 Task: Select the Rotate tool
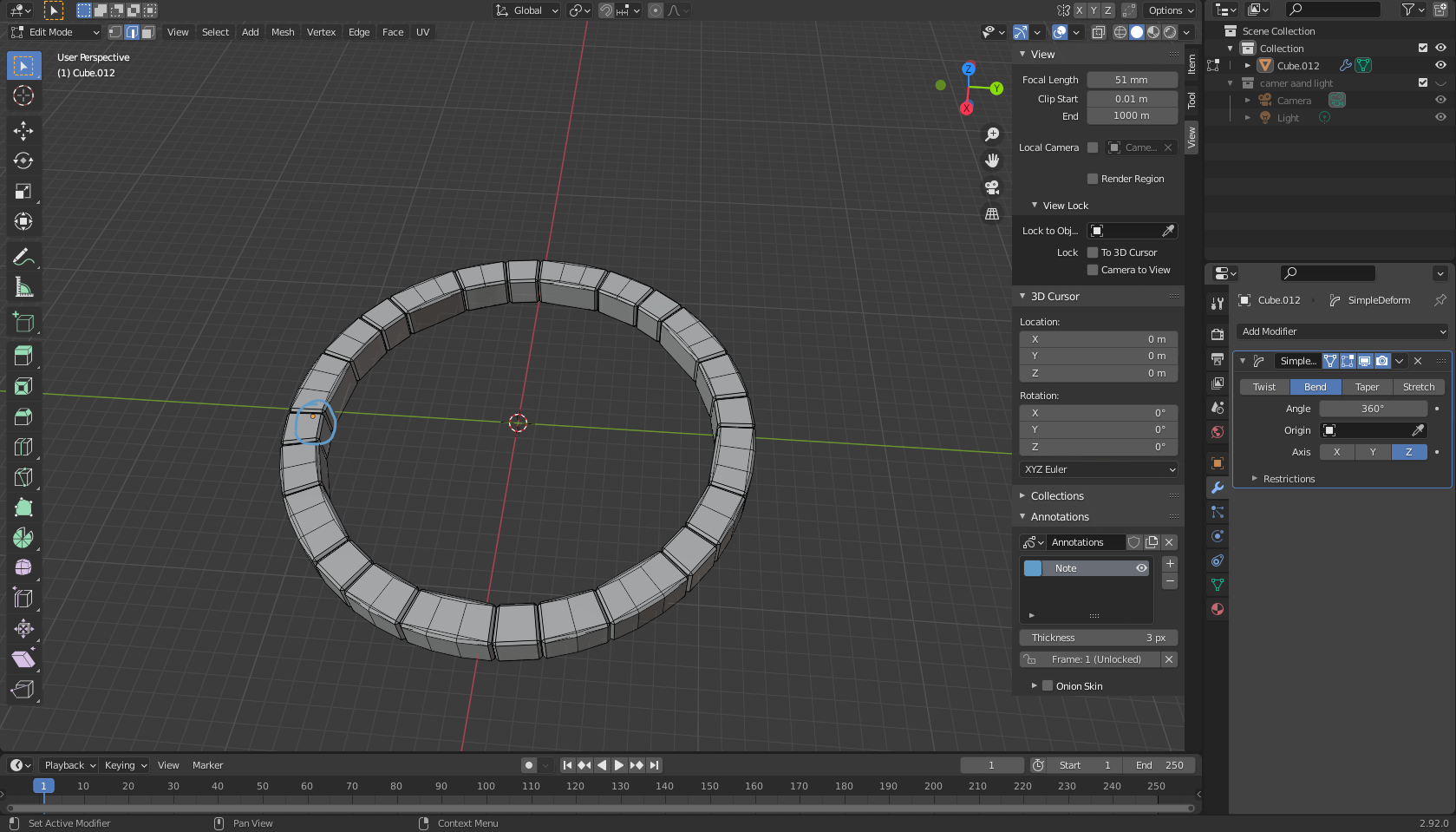[23, 161]
